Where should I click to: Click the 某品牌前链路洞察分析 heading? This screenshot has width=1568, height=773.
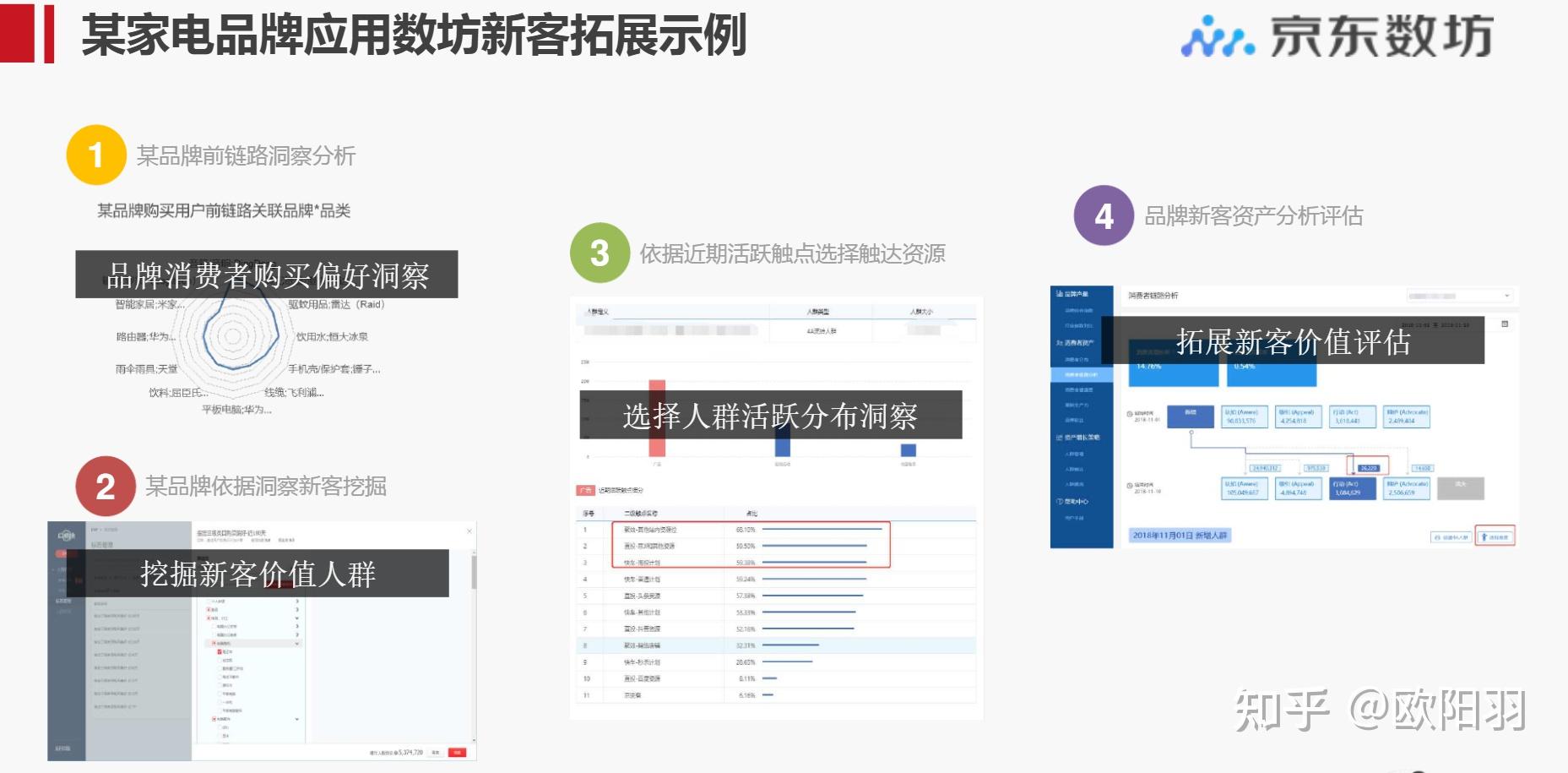coord(246,155)
